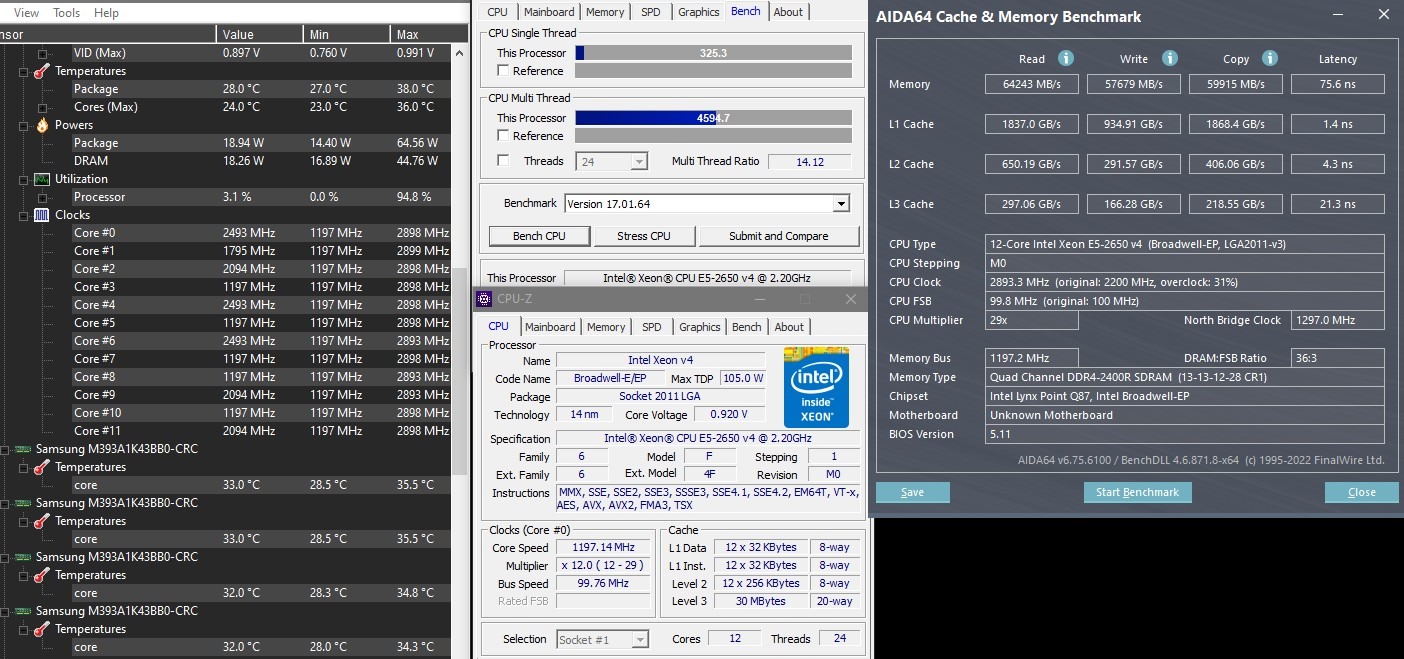The height and width of the screenshot is (659, 1404).
Task: Click Memory Read field 64243 MB/s
Action: [x=1032, y=84]
